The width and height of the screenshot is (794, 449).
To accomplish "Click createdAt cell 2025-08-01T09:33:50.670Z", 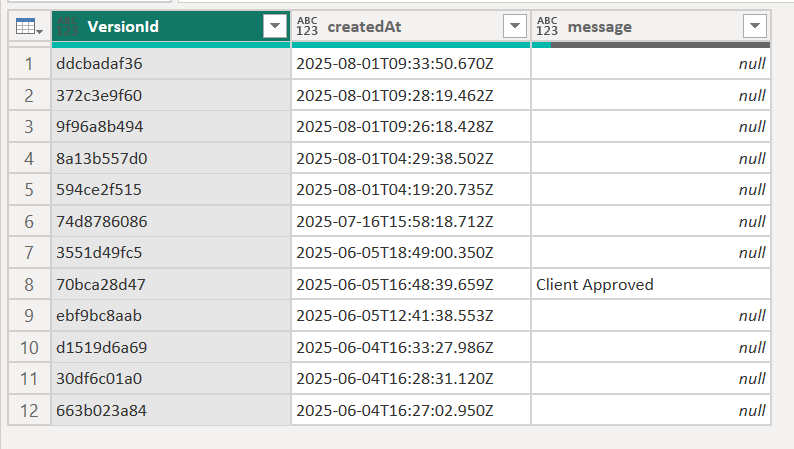I will pyautogui.click(x=411, y=64).
